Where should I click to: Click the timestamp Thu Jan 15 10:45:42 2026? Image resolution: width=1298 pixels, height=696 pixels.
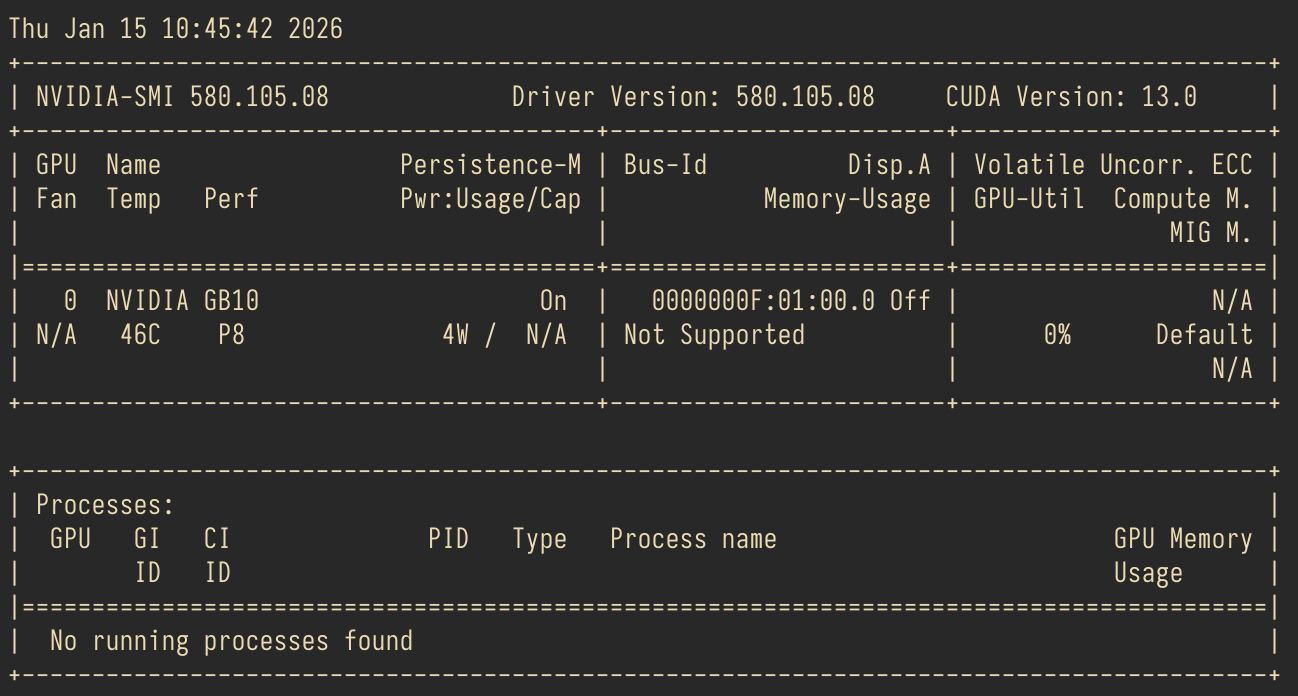pyautogui.click(x=176, y=29)
